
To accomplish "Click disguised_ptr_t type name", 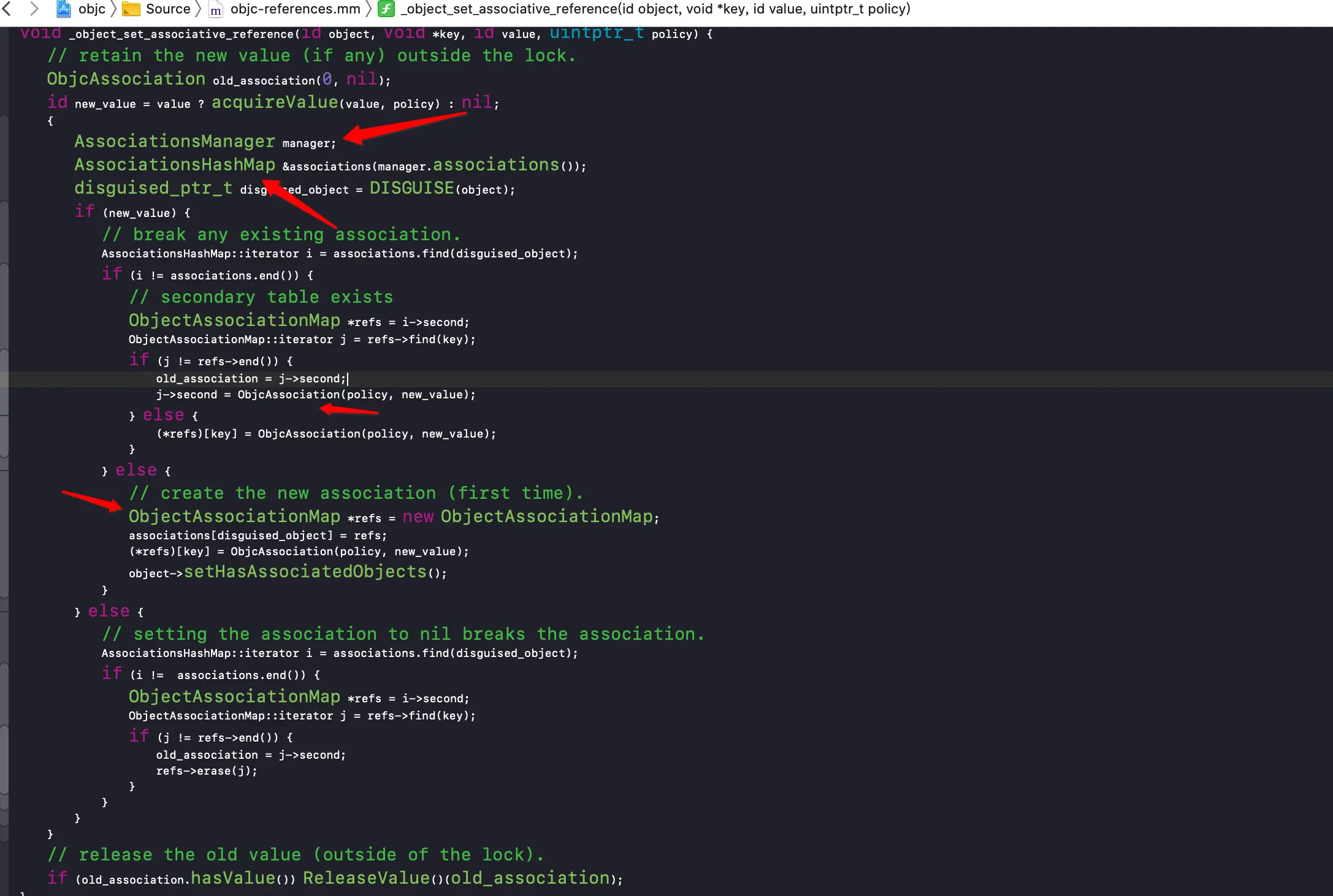I will (x=153, y=188).
